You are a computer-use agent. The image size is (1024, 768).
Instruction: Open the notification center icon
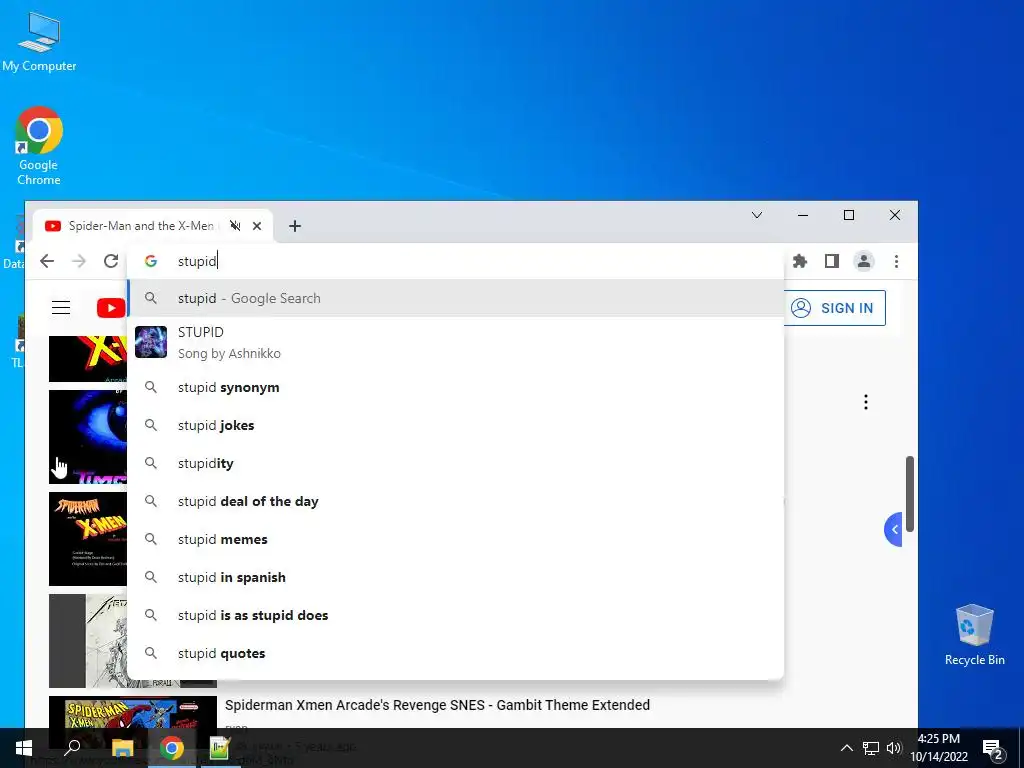tap(993, 749)
